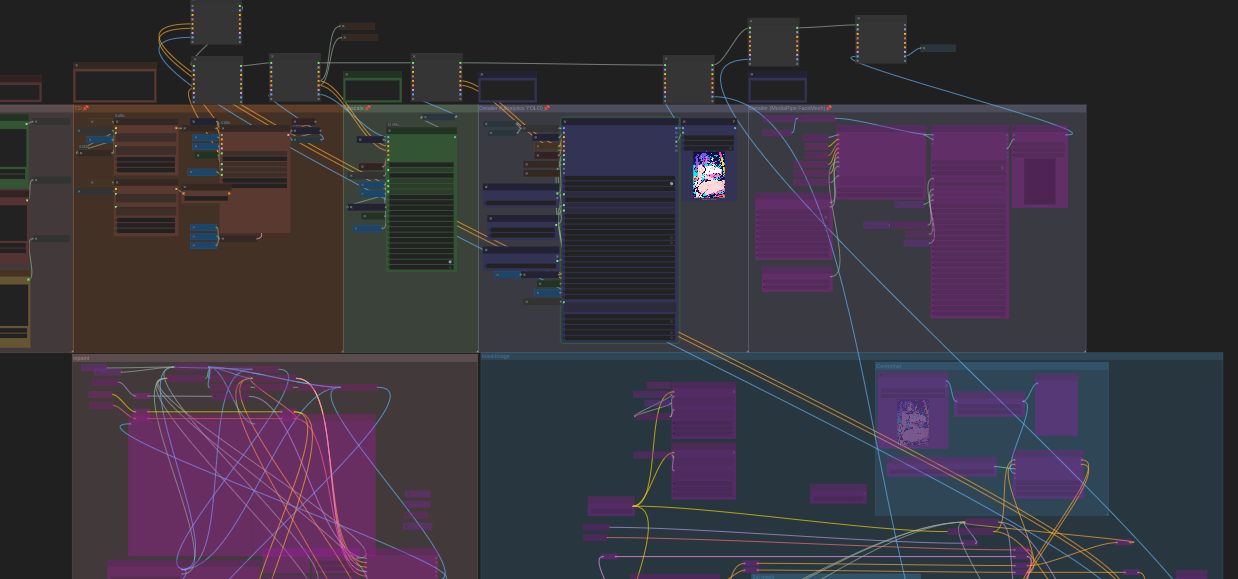1238x579 pixels.
Task: Select the wide purple node beneath the Controlnet preview
Action: 942,467
